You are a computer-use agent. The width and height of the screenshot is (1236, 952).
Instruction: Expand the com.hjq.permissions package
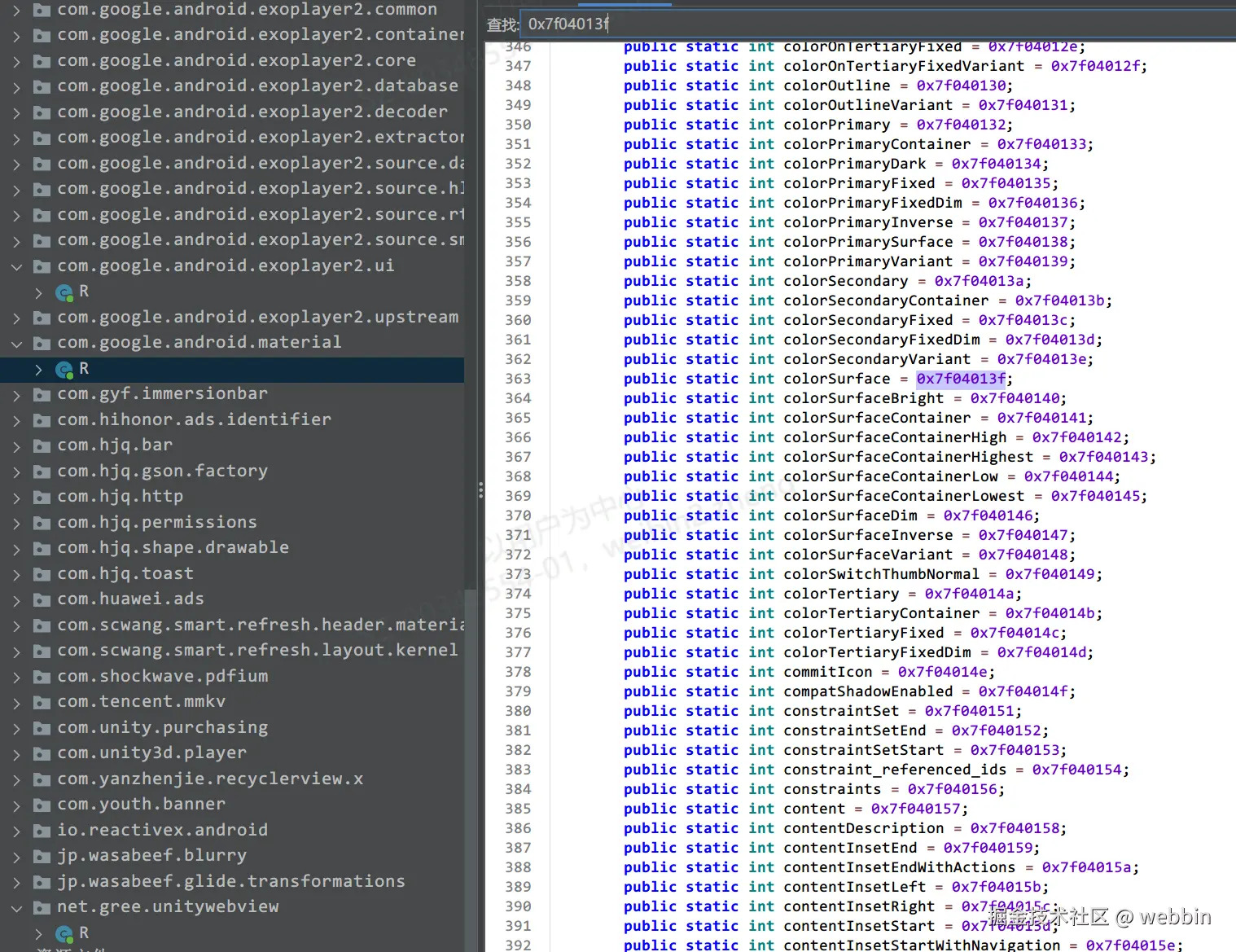pos(16,523)
